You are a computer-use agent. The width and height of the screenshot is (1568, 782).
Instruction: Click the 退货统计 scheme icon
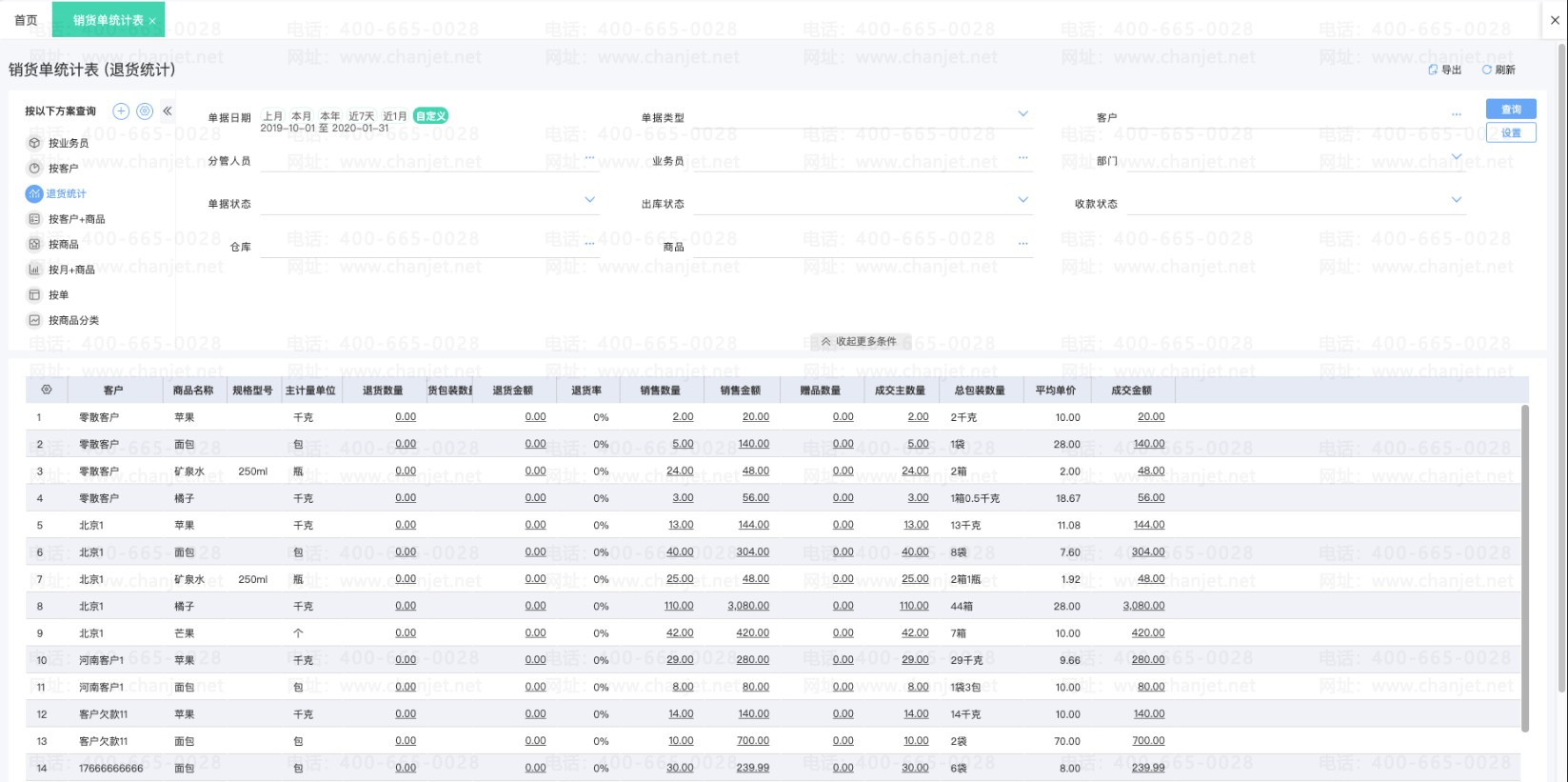point(34,193)
